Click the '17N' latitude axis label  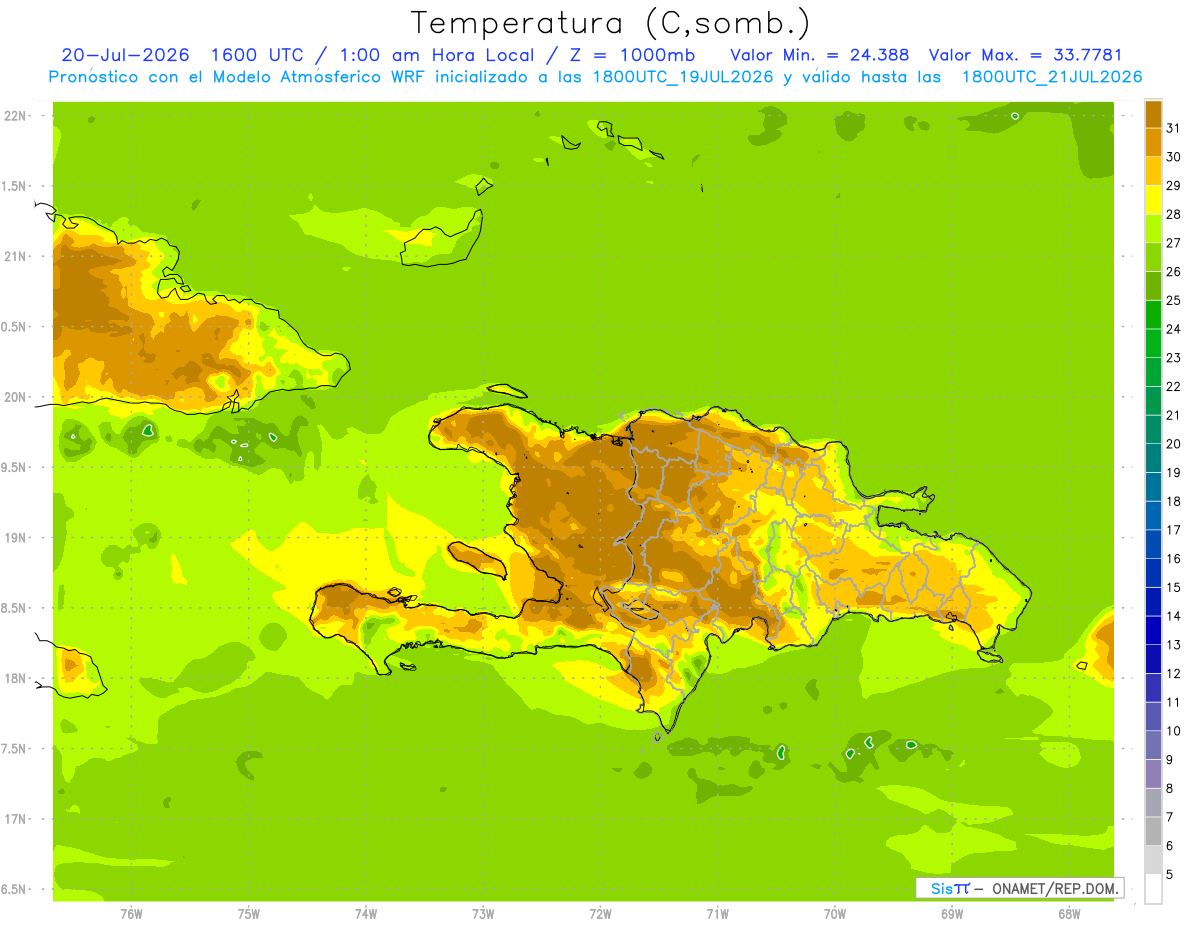(16, 819)
